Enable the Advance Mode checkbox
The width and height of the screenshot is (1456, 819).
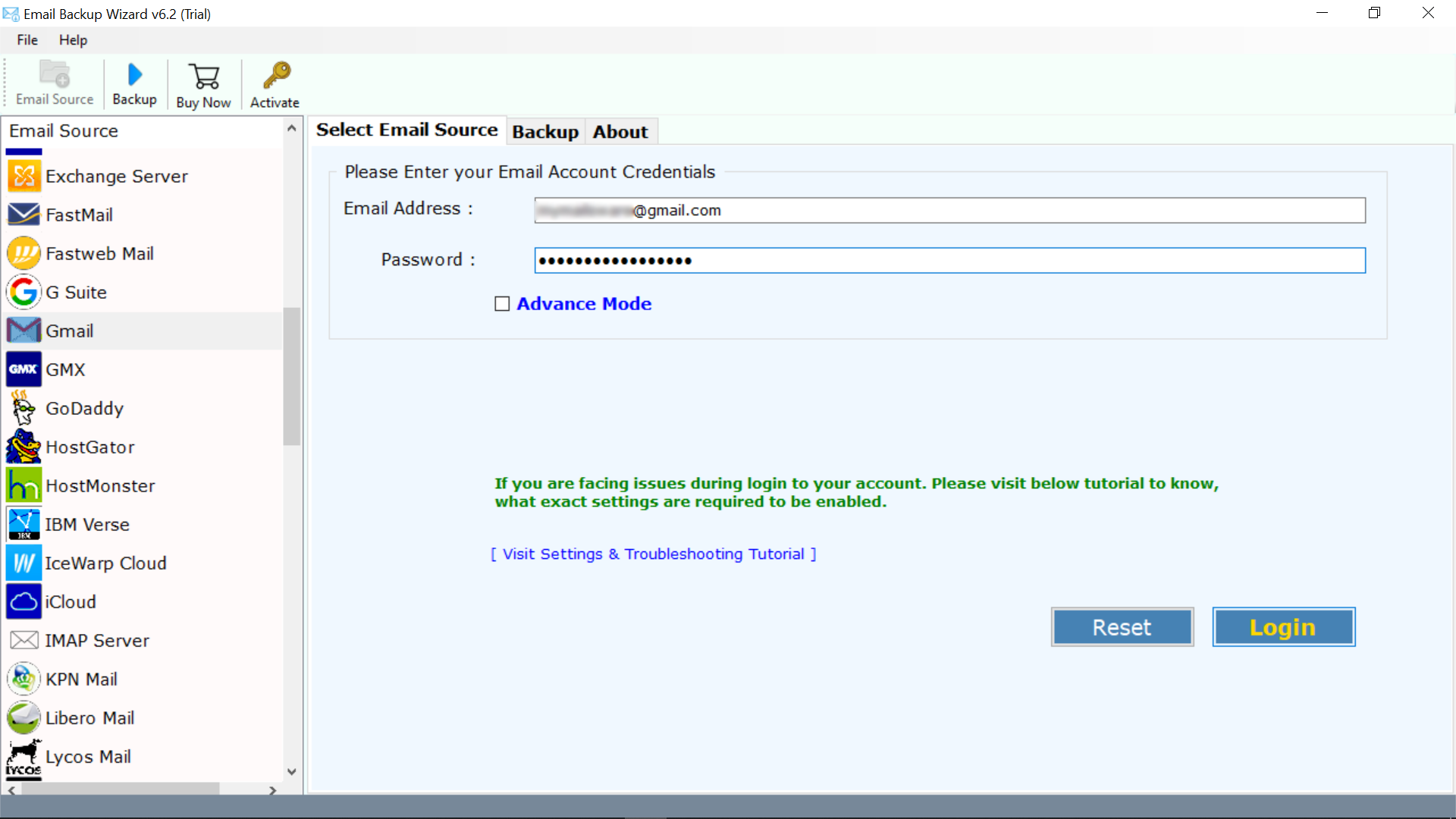(502, 304)
